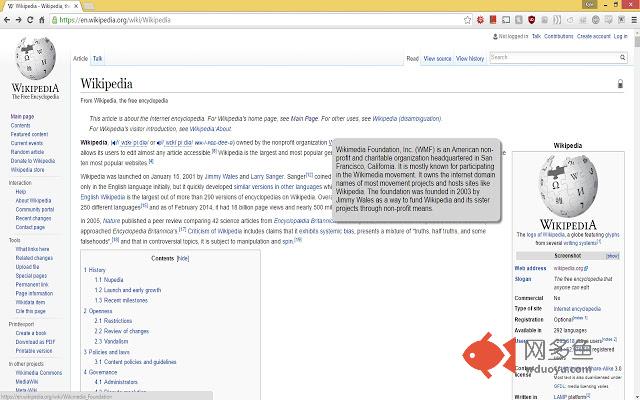Click the browser address bar URL

[x=115, y=20]
